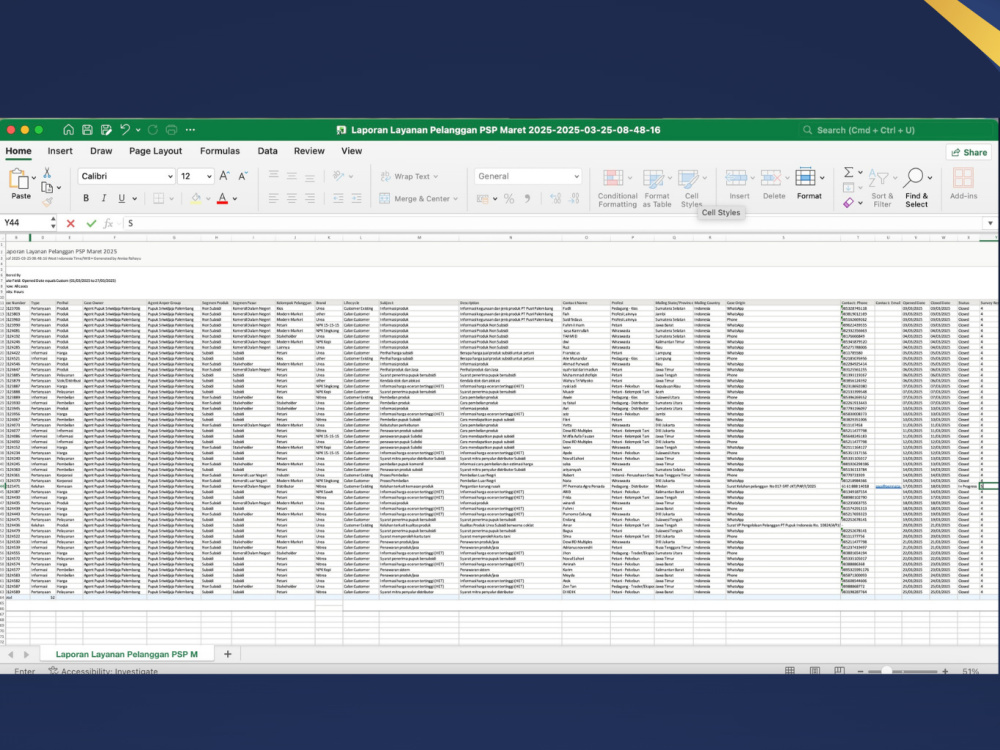Click the Clear eraser icon

click(848, 203)
